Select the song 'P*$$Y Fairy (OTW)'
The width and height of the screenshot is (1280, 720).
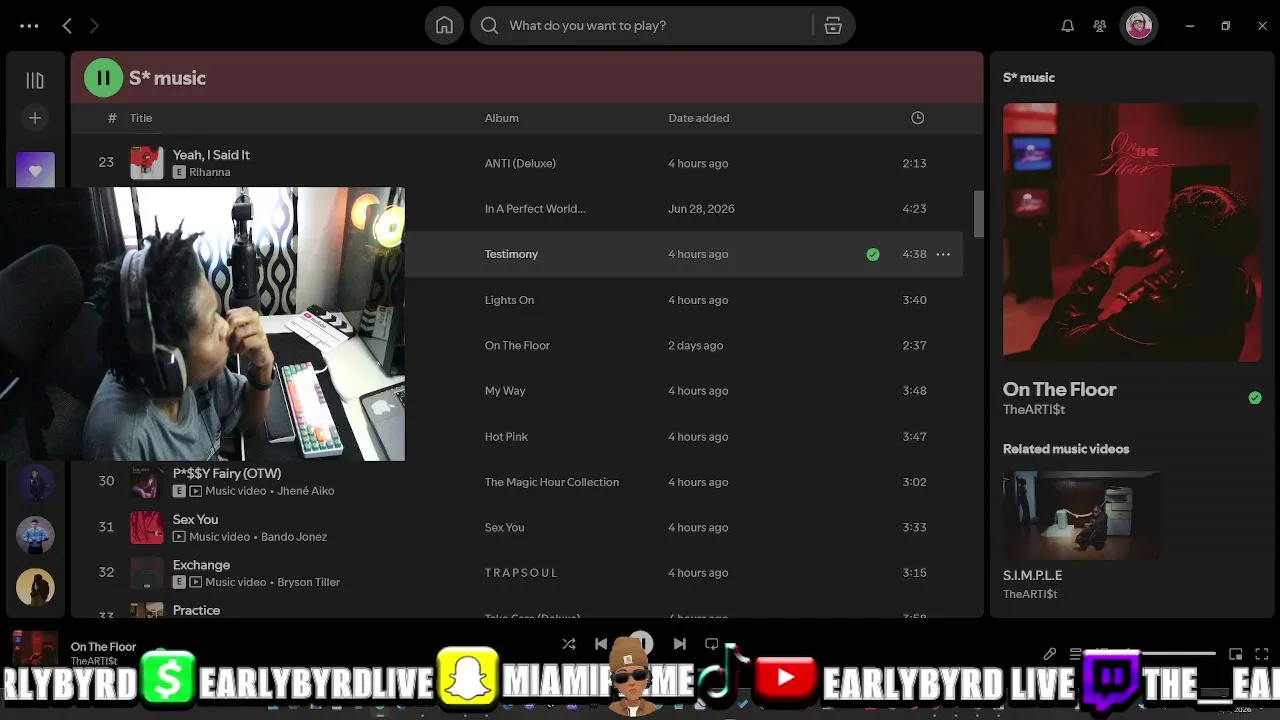tap(227, 473)
